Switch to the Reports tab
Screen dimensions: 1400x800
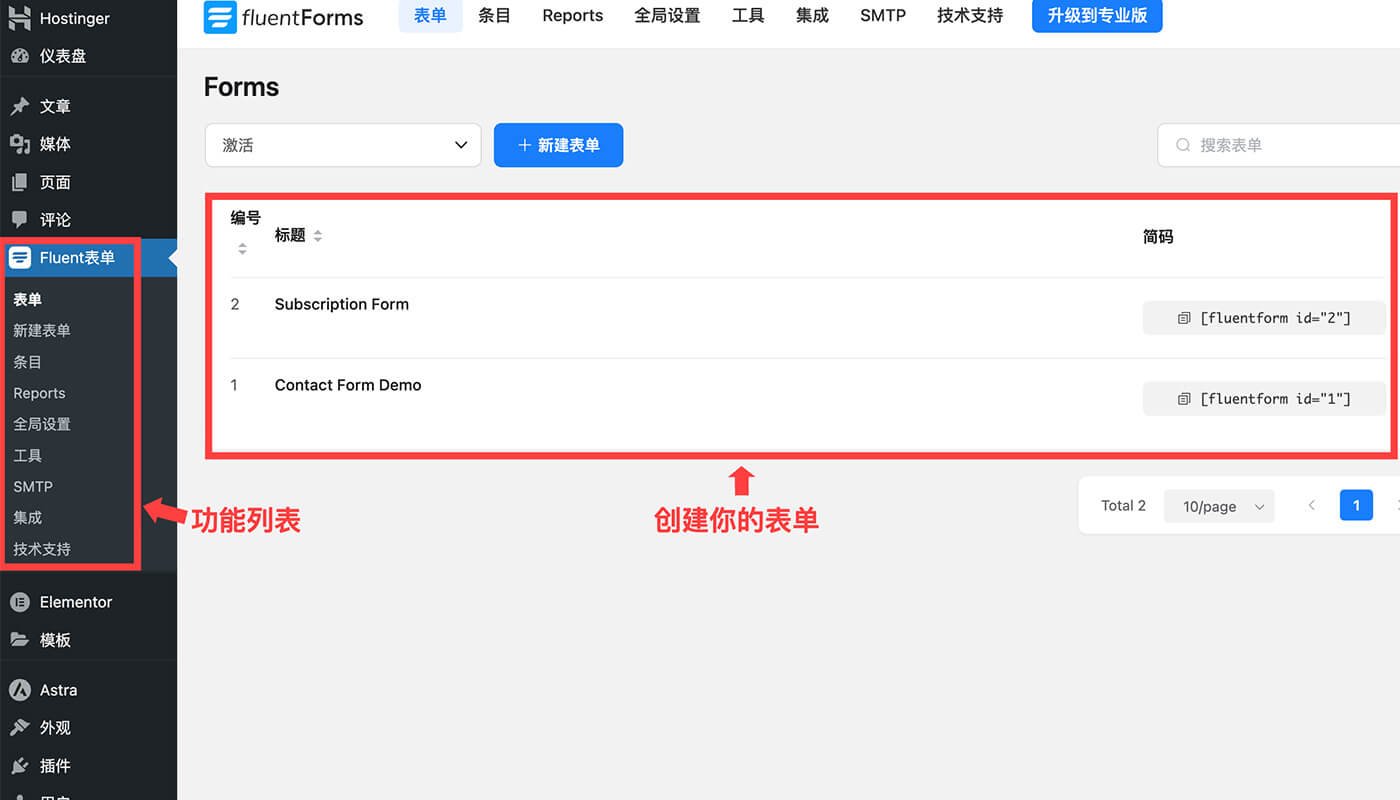coord(572,15)
